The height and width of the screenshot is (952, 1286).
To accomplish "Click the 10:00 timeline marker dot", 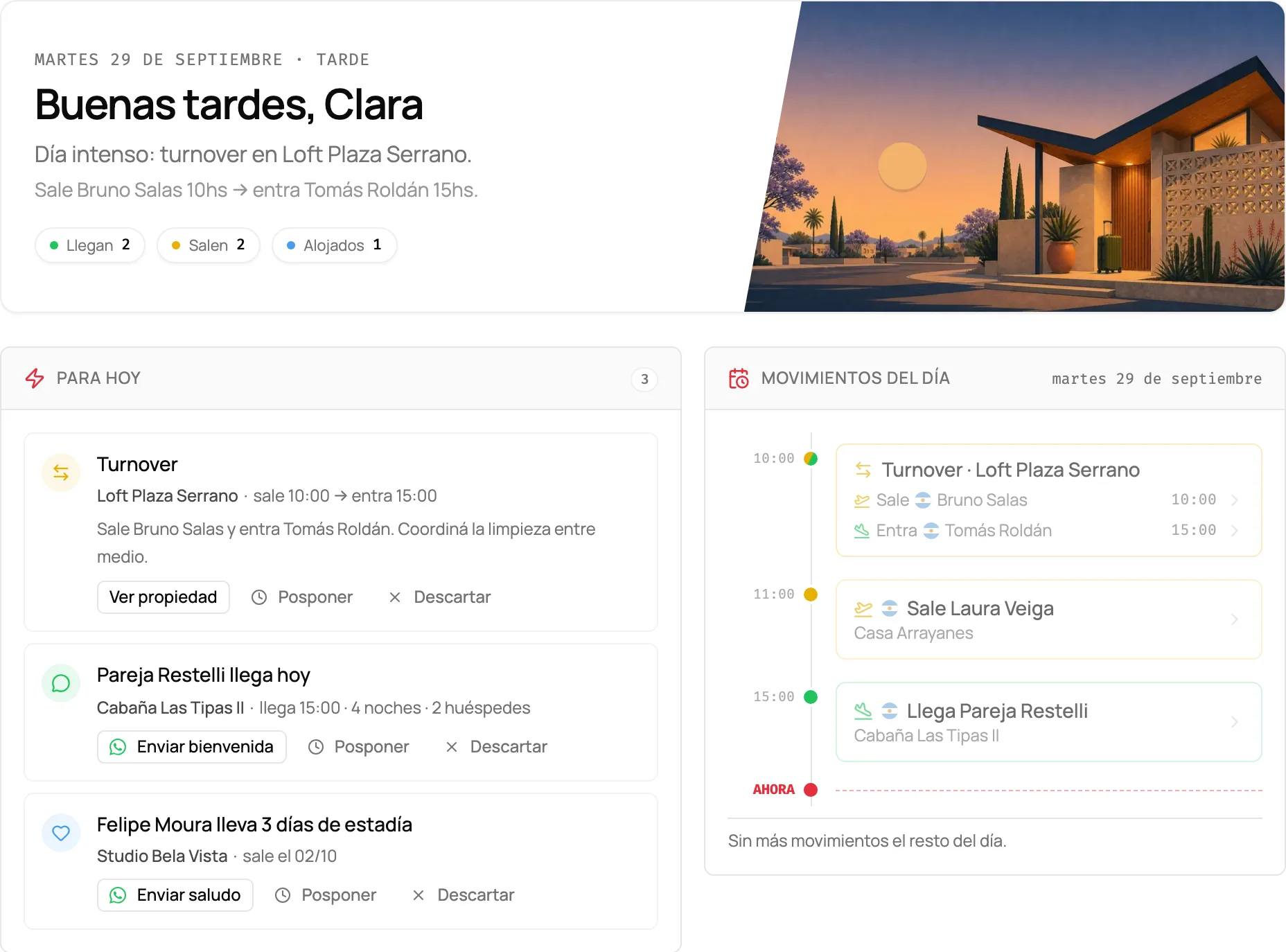I will click(x=811, y=459).
